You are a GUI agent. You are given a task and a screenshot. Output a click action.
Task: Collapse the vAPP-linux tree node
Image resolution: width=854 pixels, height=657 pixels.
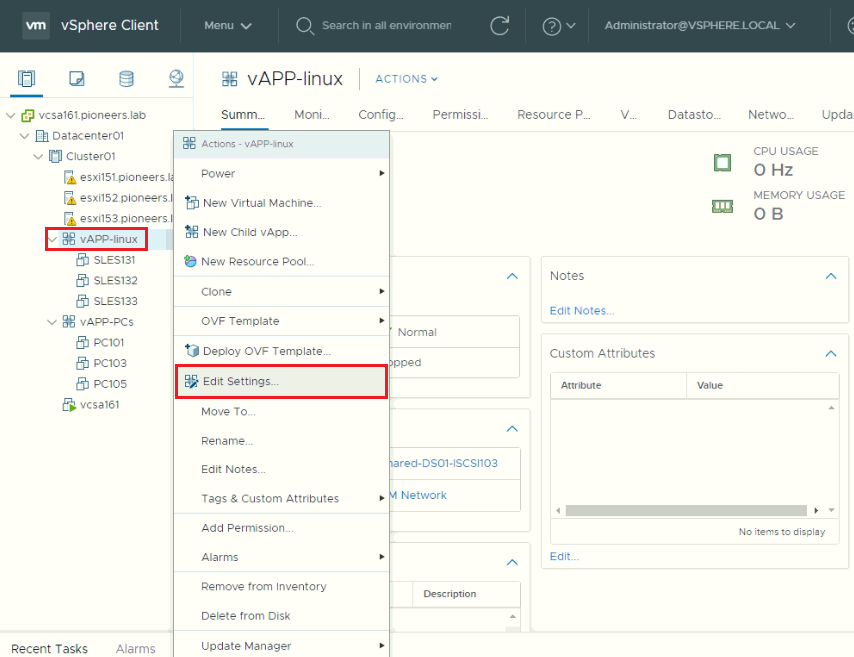pyautogui.click(x=52, y=239)
